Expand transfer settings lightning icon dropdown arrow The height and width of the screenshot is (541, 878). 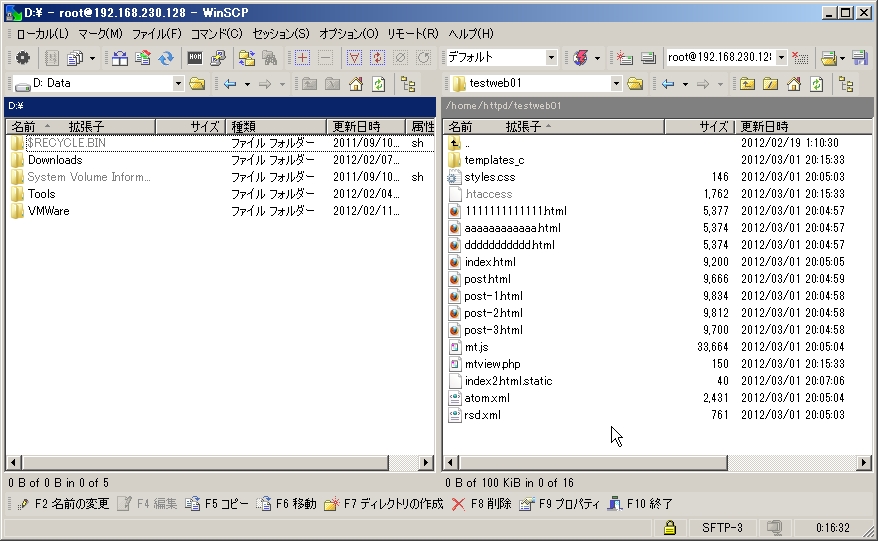tap(597, 58)
